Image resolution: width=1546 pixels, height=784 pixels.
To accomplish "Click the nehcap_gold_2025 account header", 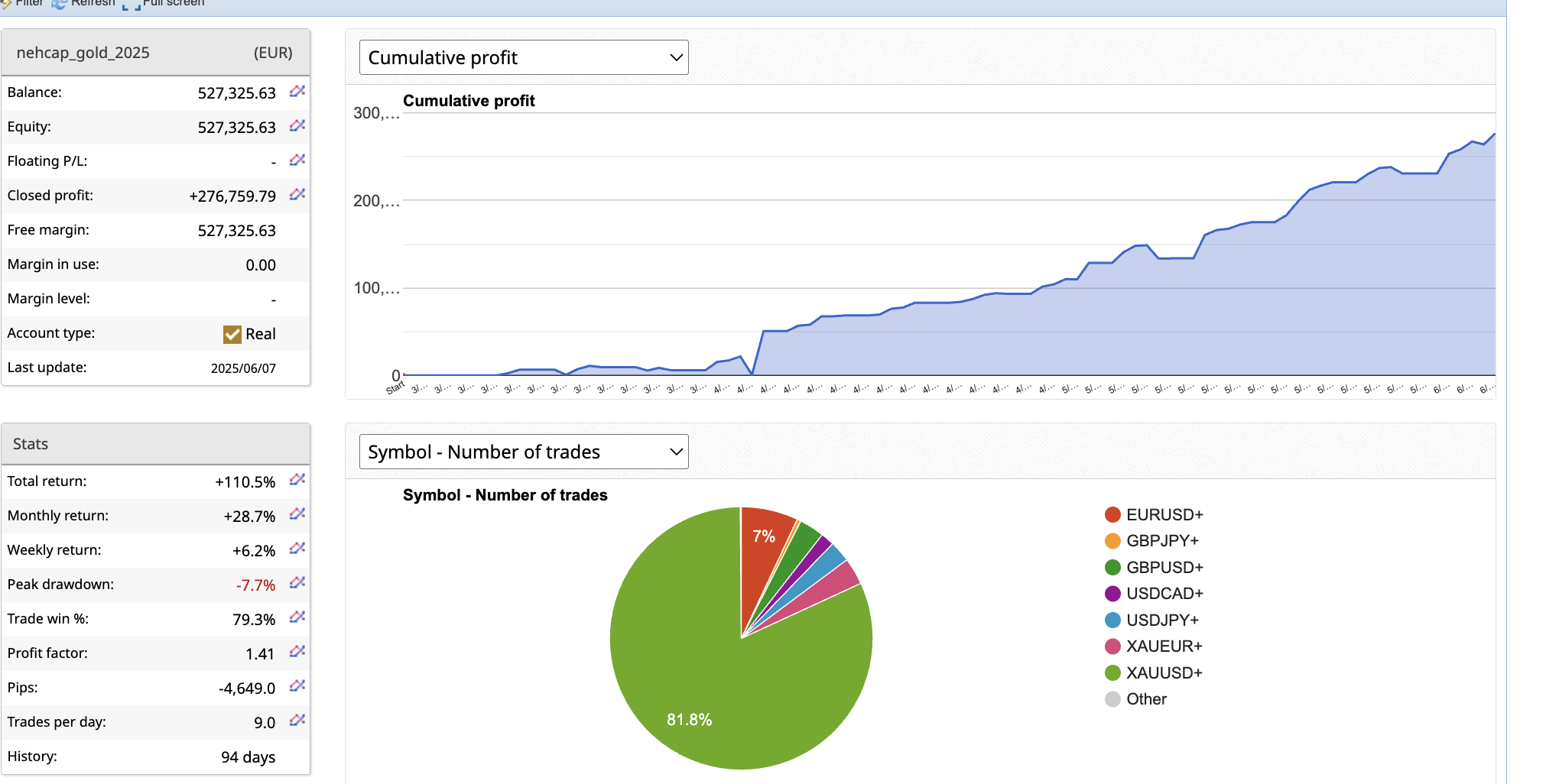I will 83,53.
